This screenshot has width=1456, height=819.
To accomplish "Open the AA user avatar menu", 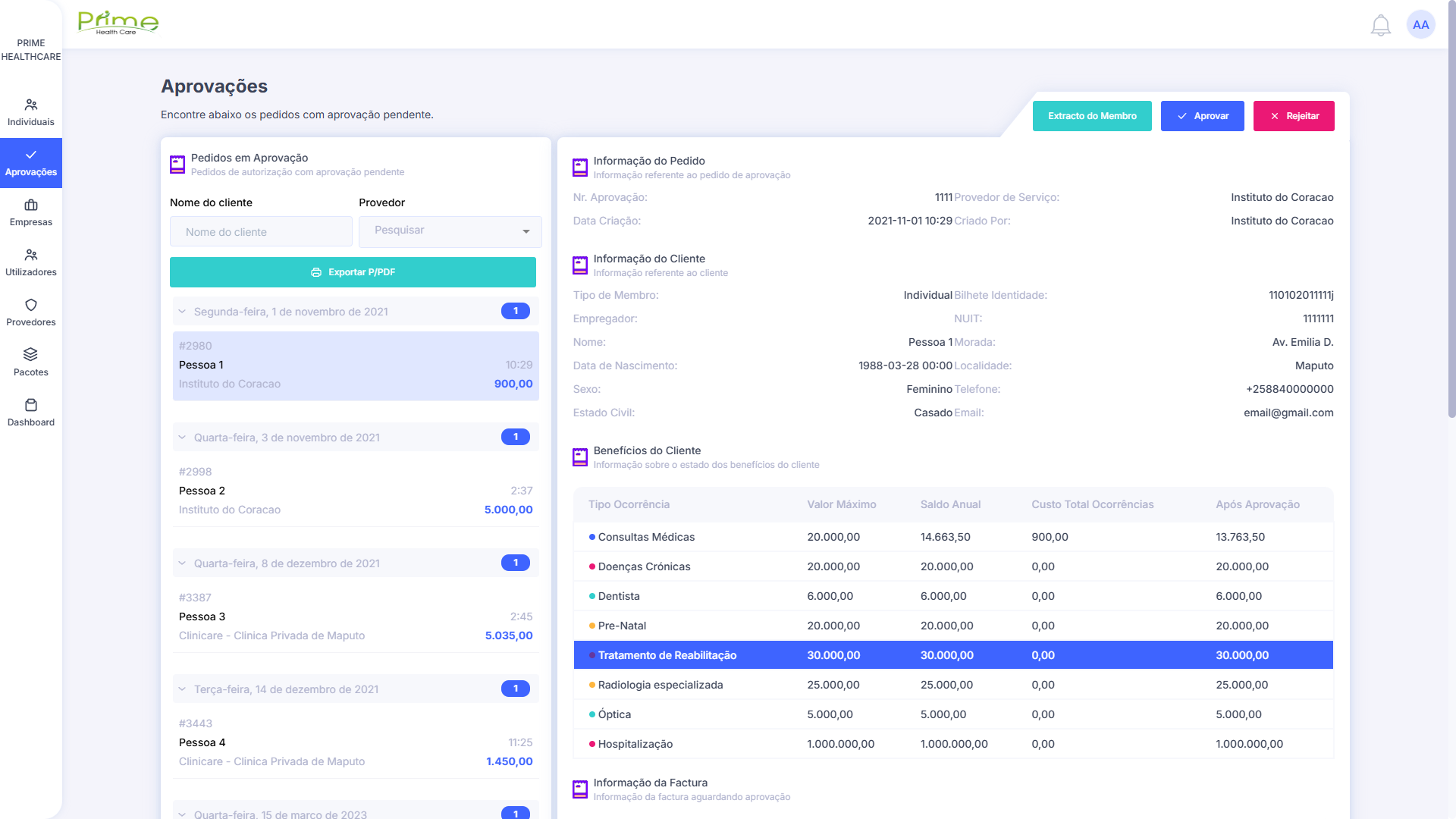I will [x=1421, y=25].
